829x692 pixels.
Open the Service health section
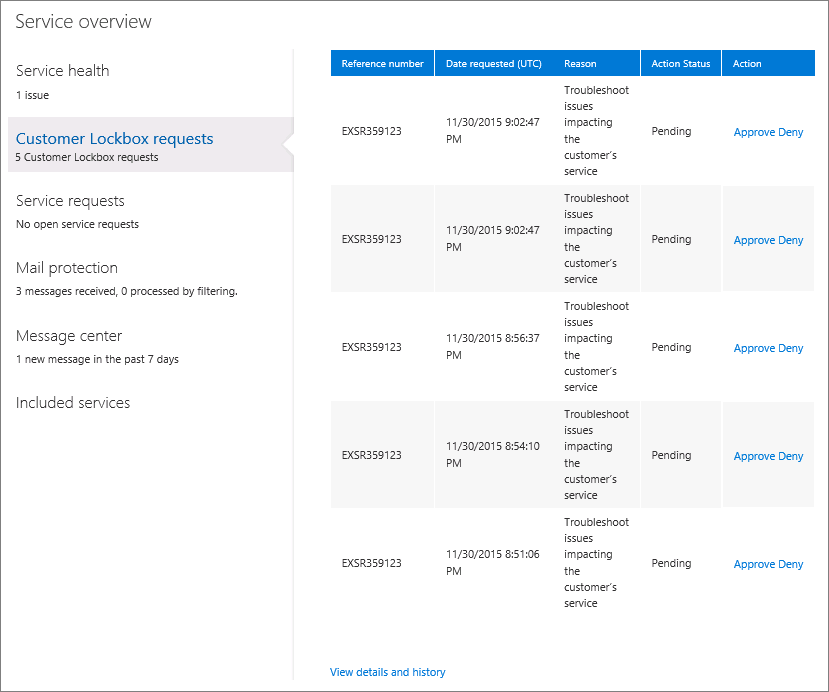click(62, 71)
